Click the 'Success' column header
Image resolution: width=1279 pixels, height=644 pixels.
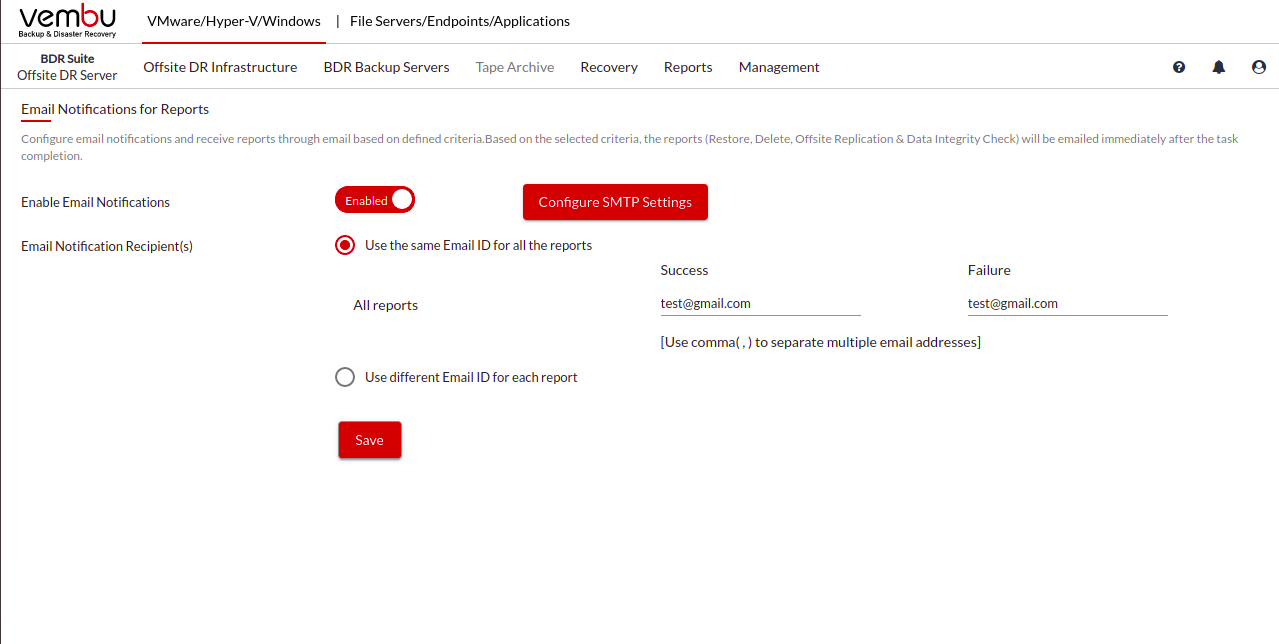684,270
